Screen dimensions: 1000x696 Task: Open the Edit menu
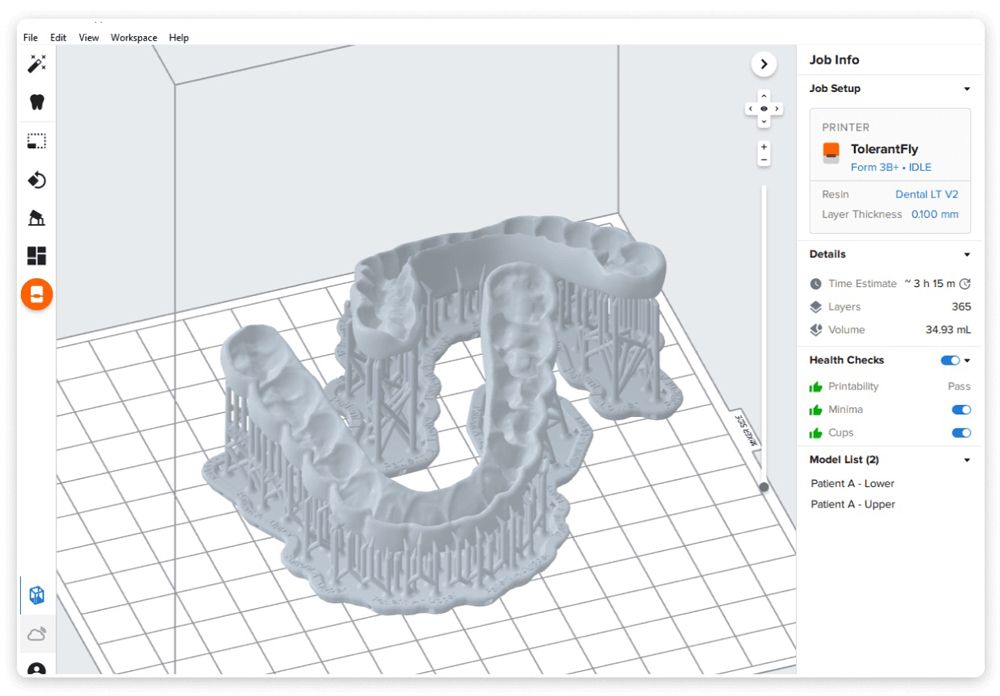click(x=58, y=38)
